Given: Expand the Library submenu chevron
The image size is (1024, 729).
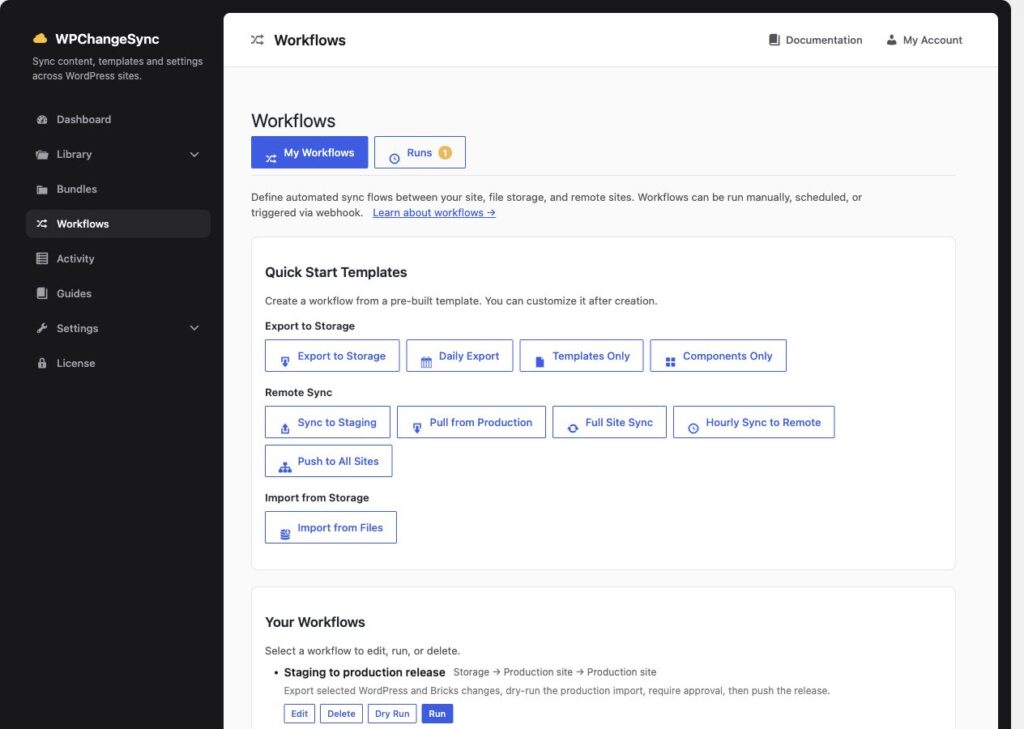Looking at the screenshot, I should point(194,154).
